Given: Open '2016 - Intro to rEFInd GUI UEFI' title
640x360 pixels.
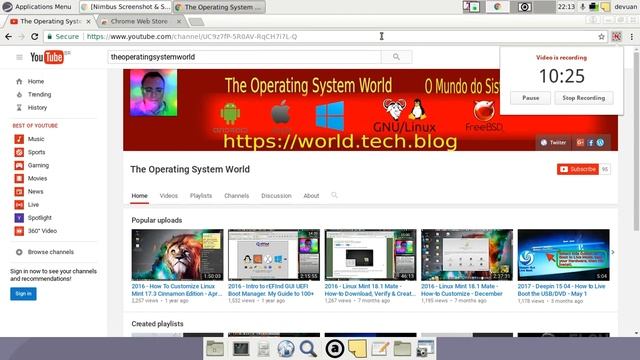Looking at the screenshot, I should tap(271, 290).
